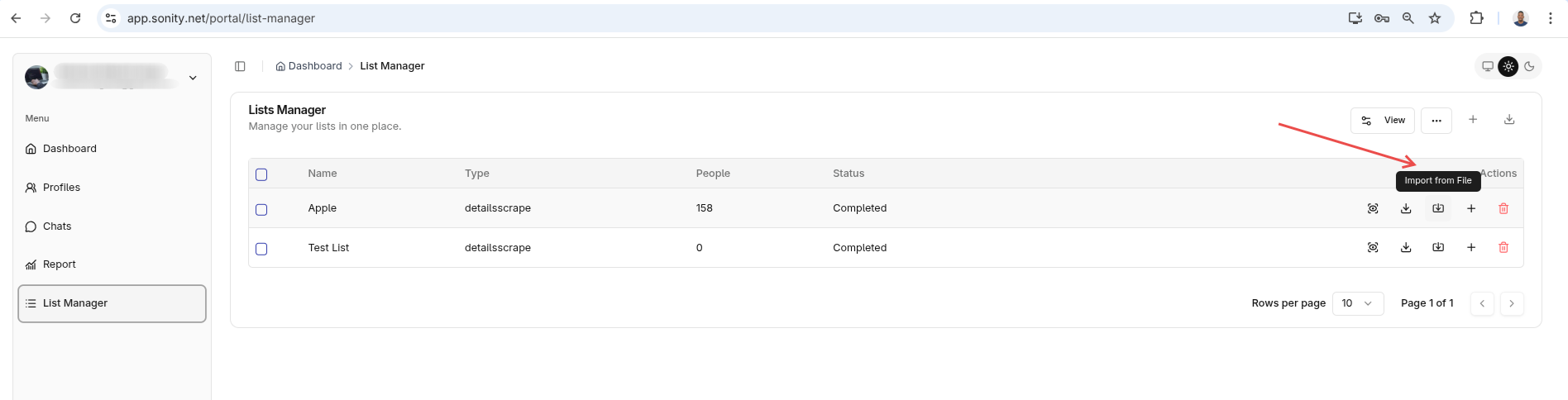Check the Test List row checkbox
Image resolution: width=1568 pixels, height=400 pixels.
[261, 249]
